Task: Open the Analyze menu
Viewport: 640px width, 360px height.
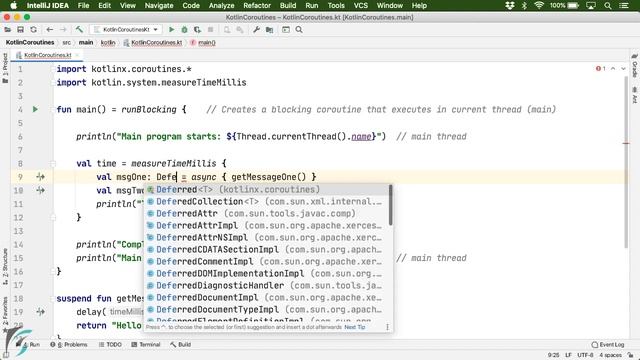Action: tap(221, 5)
